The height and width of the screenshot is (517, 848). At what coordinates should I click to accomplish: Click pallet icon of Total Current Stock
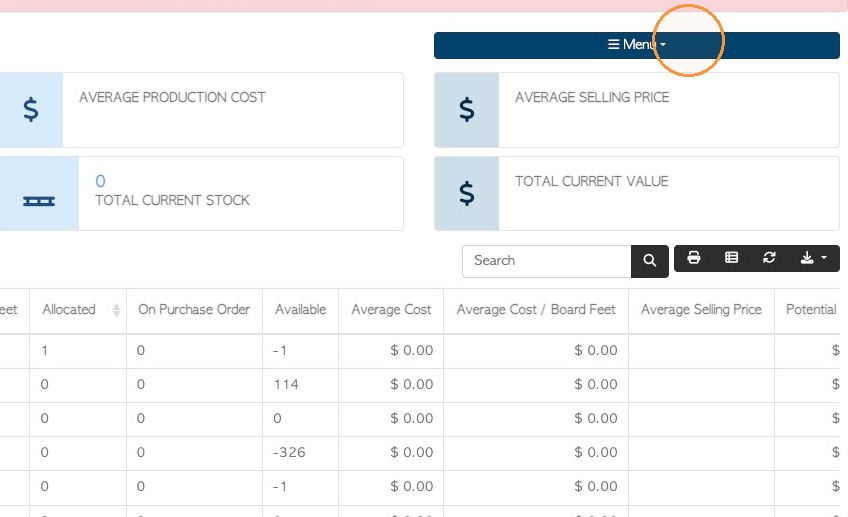click(x=39, y=201)
